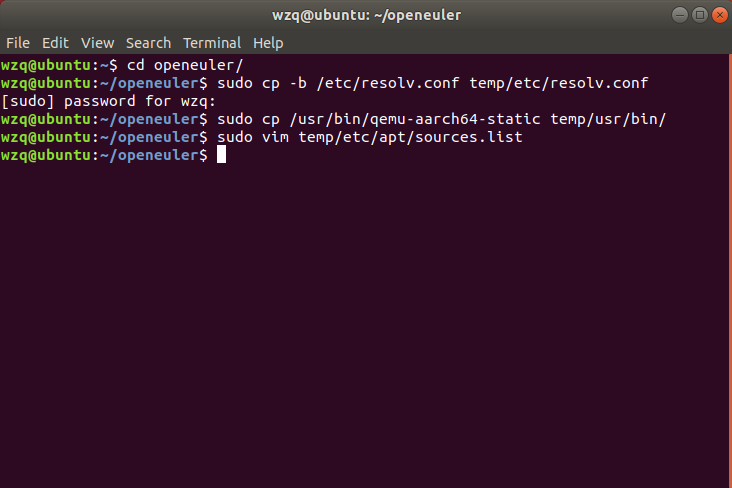Close the terminal window
Image resolution: width=732 pixels, height=488 pixels.
720,15
